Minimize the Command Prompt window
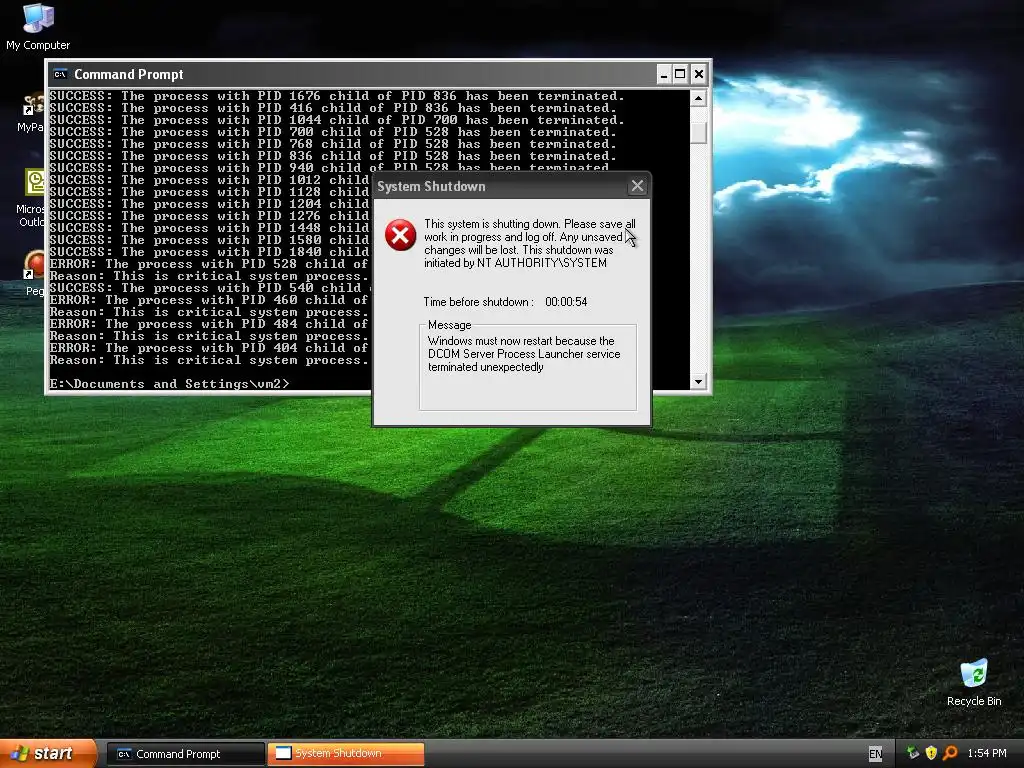1024x768 pixels. click(663, 74)
